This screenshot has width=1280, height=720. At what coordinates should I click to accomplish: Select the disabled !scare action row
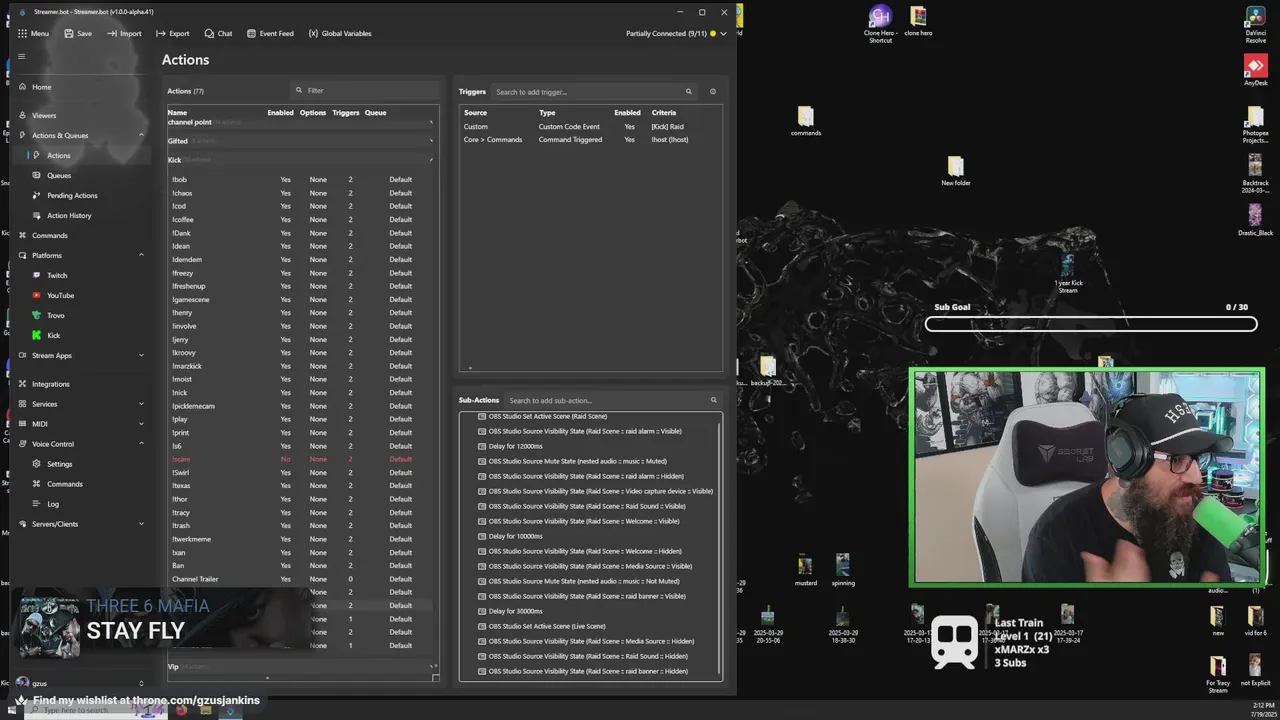coord(300,459)
